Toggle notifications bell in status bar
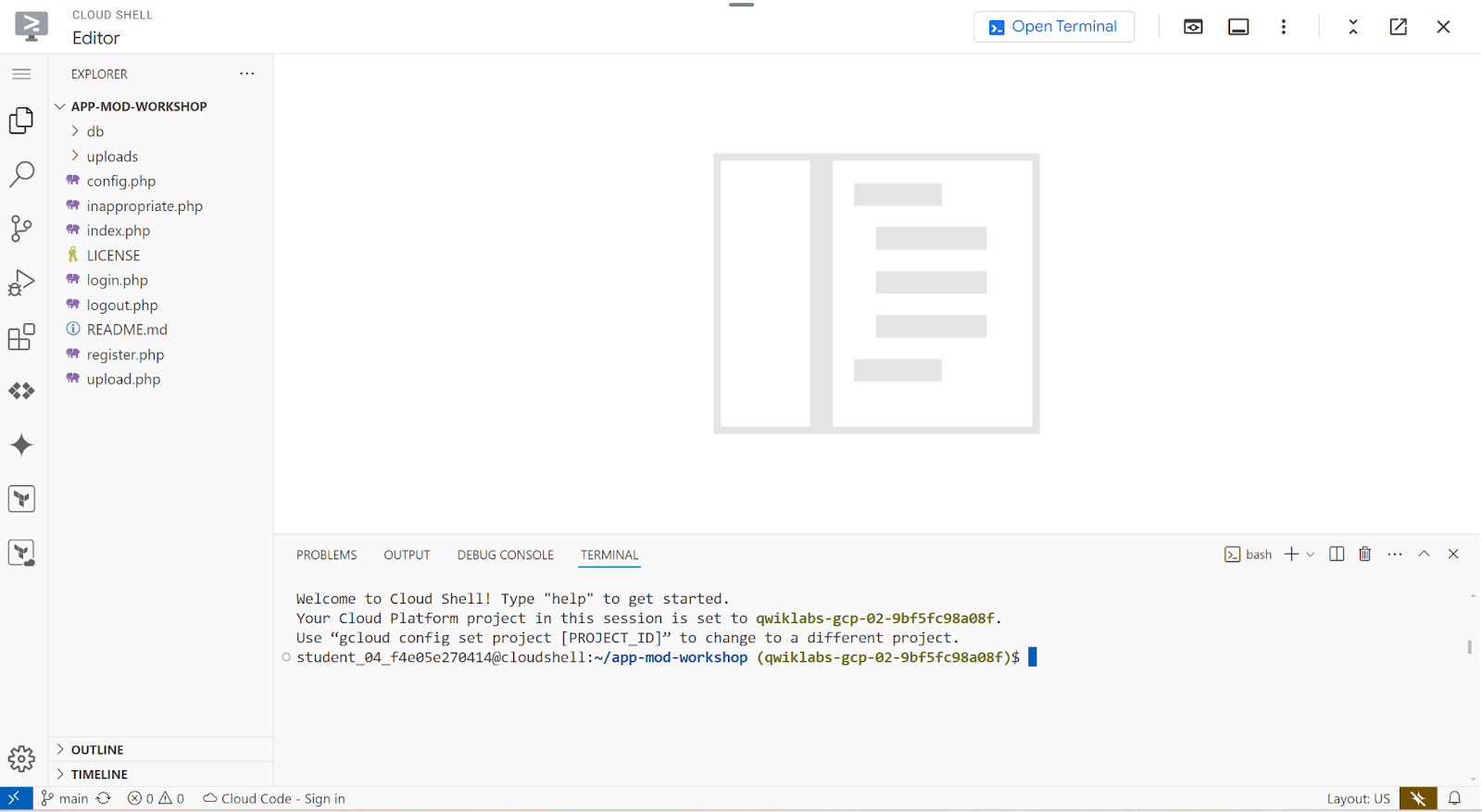 pyautogui.click(x=1454, y=798)
